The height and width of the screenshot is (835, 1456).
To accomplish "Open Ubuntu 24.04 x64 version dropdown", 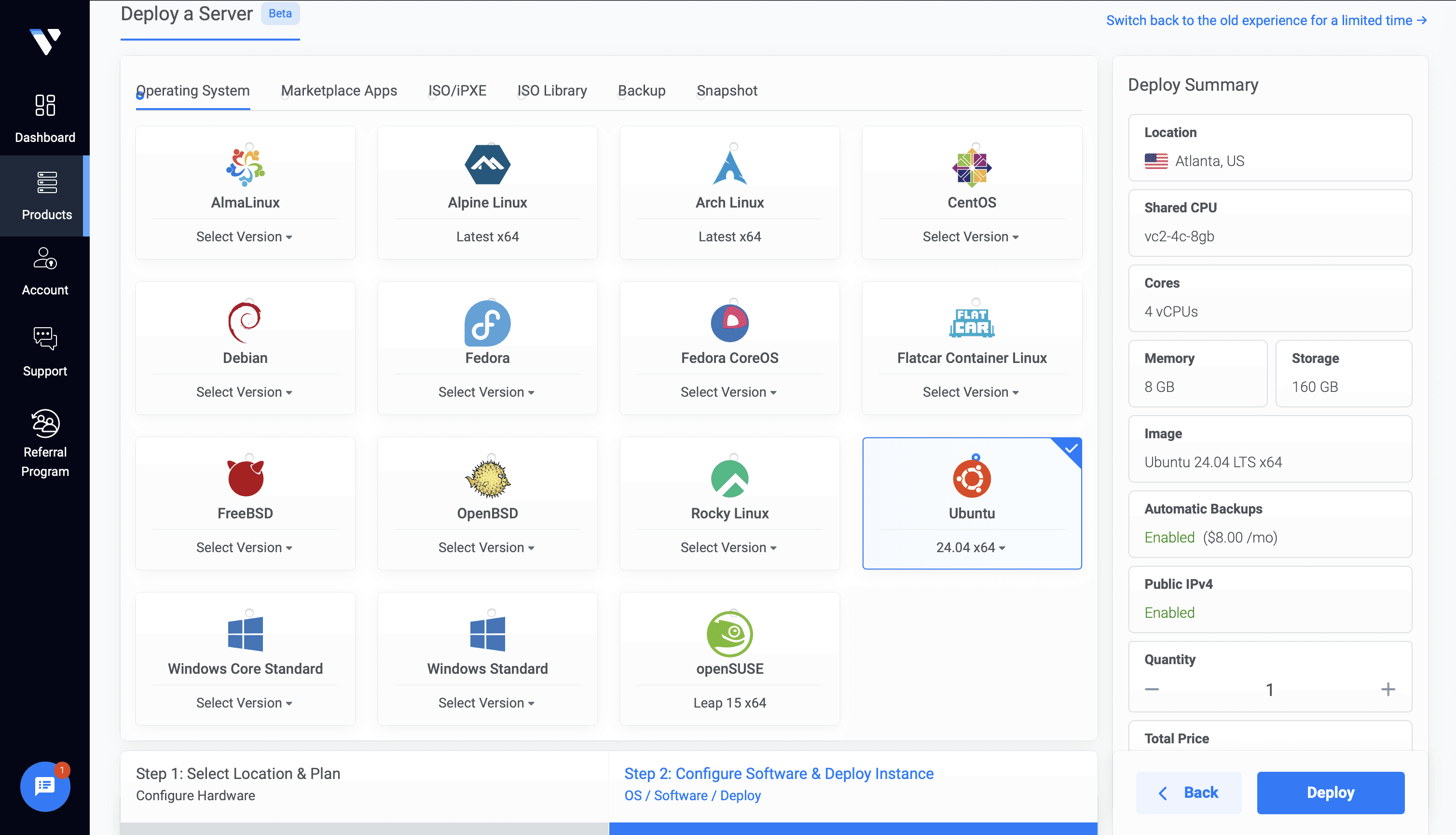I will point(971,548).
